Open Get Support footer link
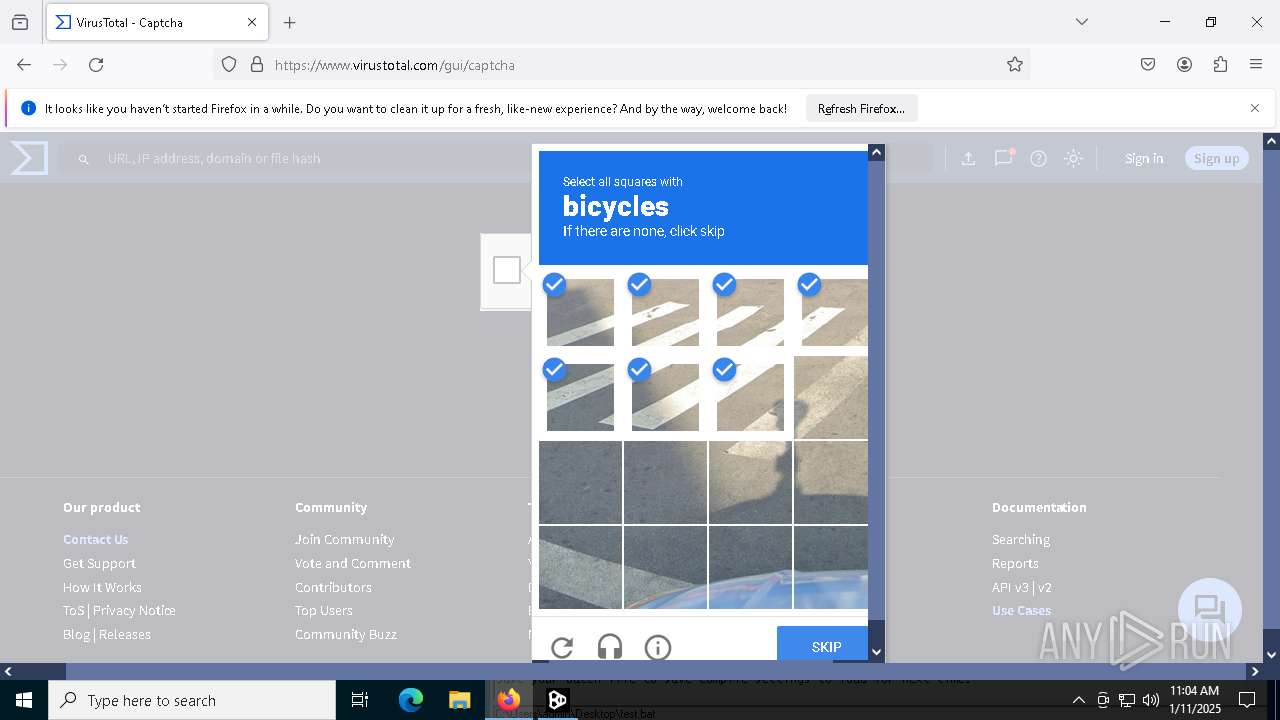1280x720 pixels. (99, 563)
